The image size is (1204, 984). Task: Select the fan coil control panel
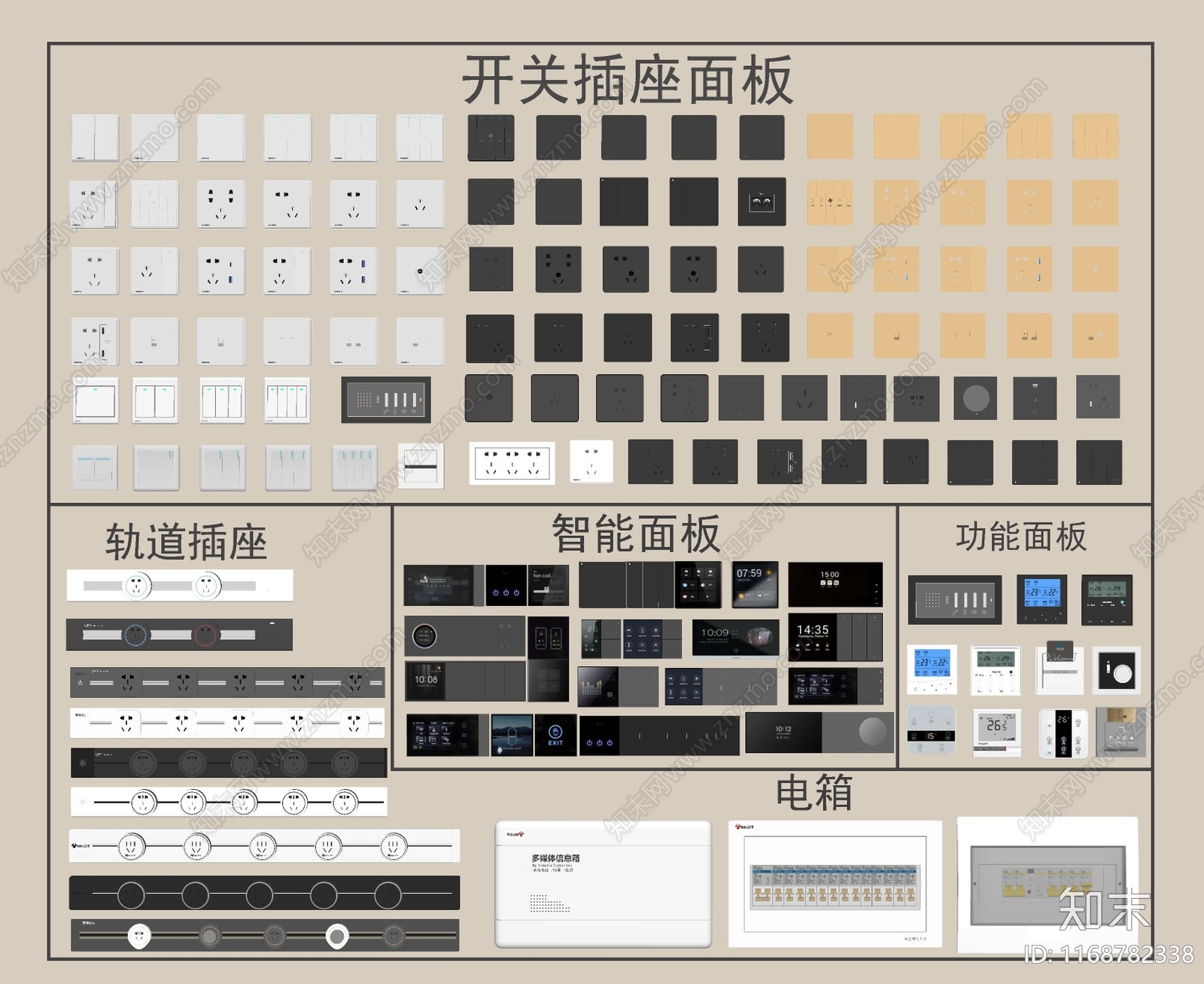(548, 585)
